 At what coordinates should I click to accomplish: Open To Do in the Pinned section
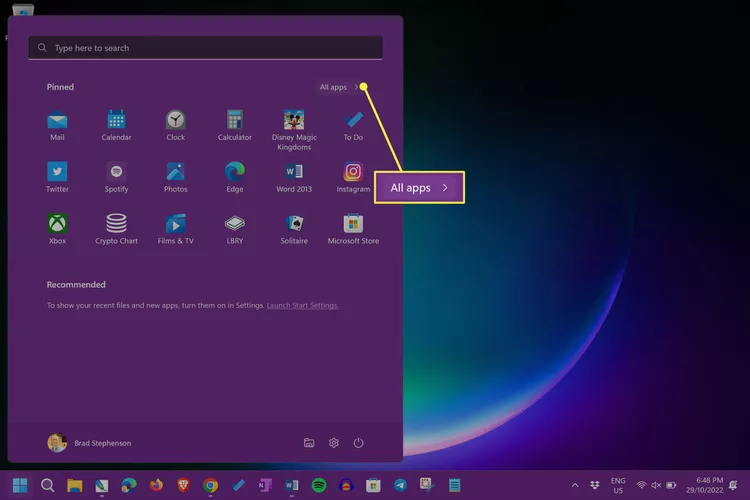click(353, 125)
